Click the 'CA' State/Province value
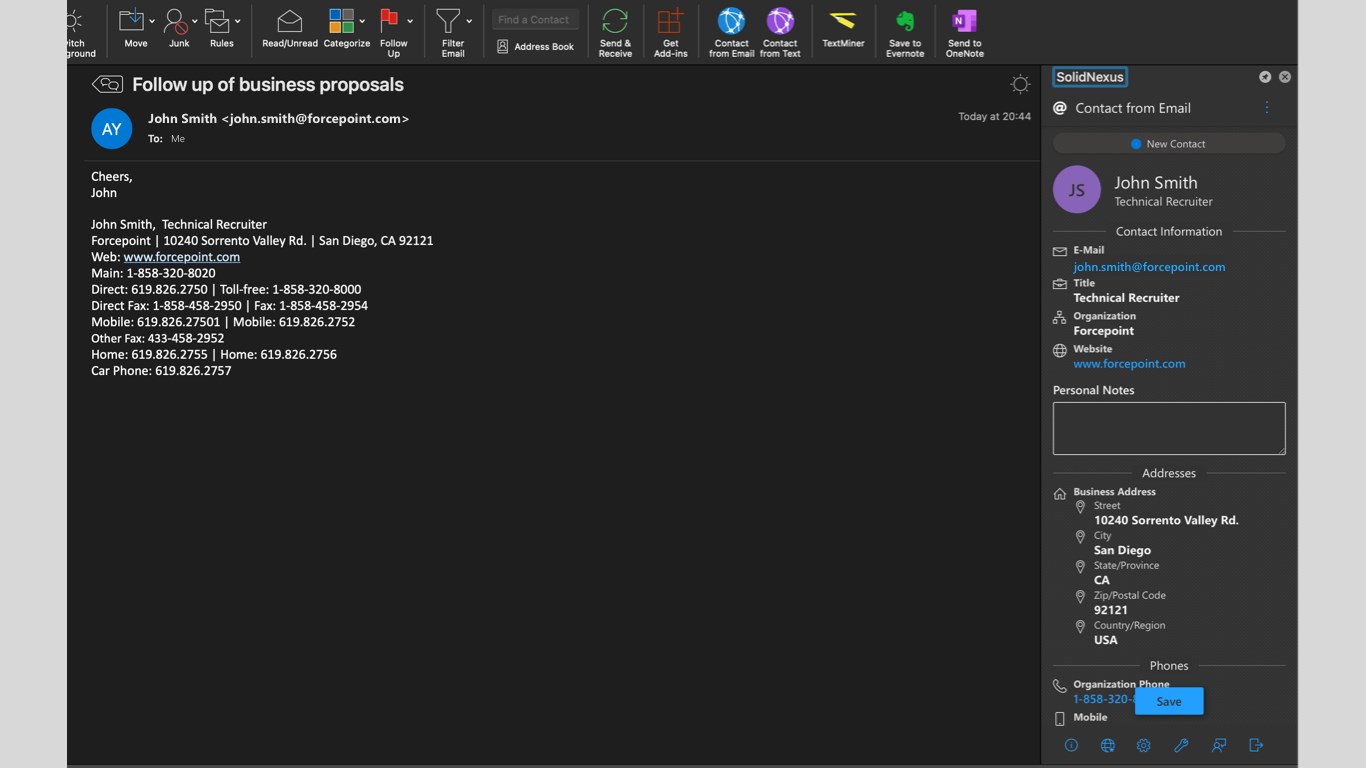 (x=1102, y=580)
